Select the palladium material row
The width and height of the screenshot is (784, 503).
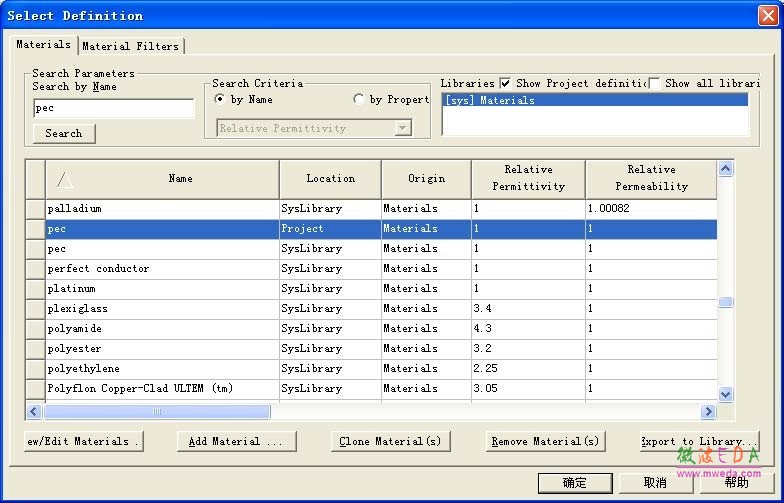click(372, 208)
